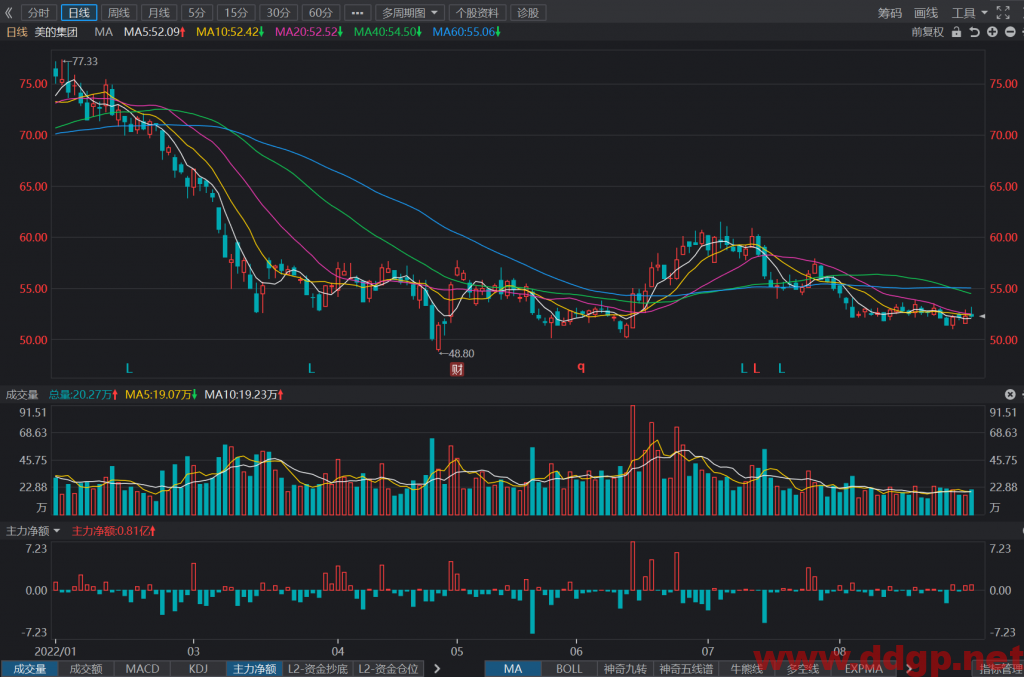Select the MACD indicator tab
Viewport: 1024px width, 677px height.
point(142,669)
